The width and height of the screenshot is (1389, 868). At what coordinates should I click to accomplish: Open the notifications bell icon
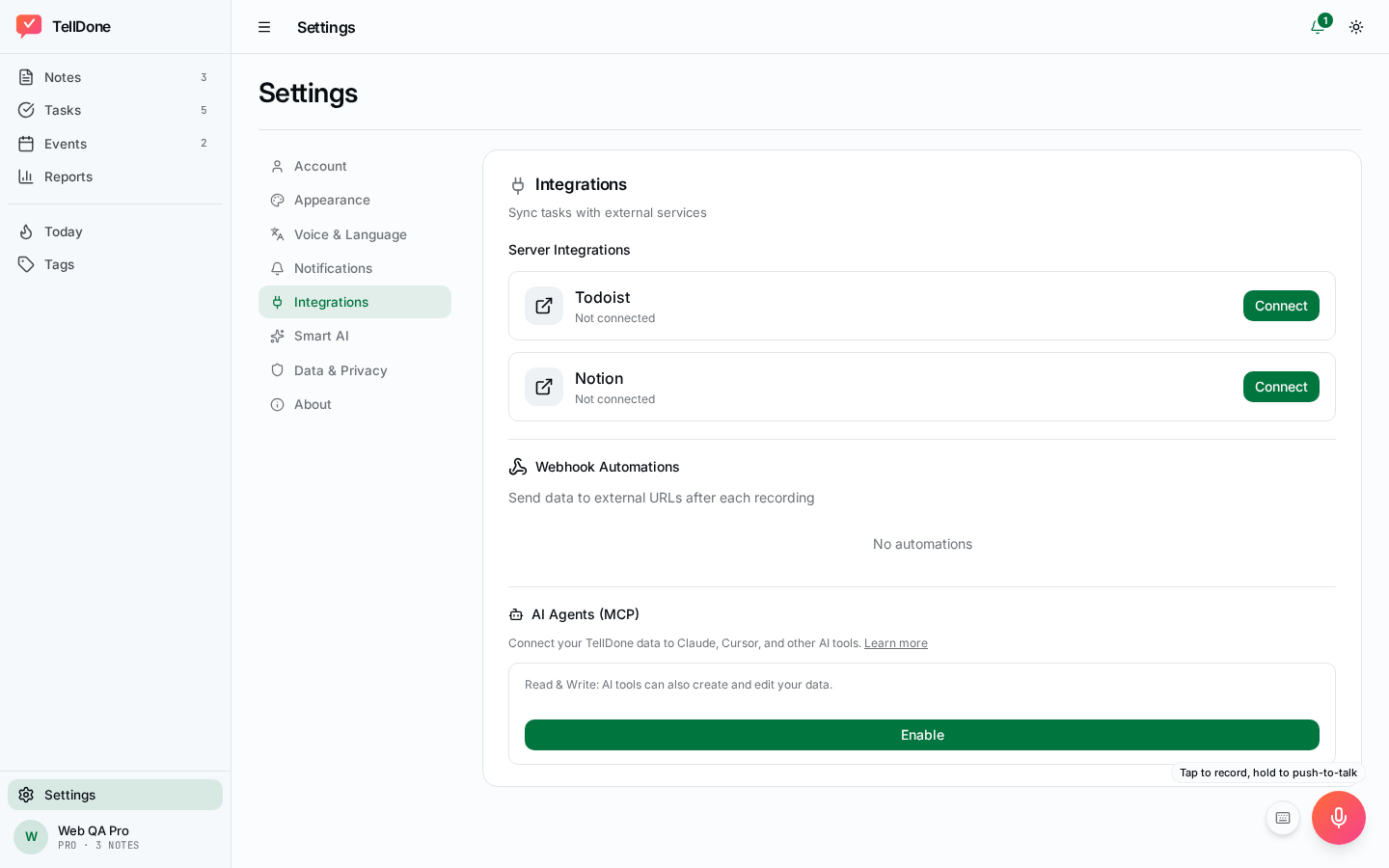click(x=1318, y=27)
